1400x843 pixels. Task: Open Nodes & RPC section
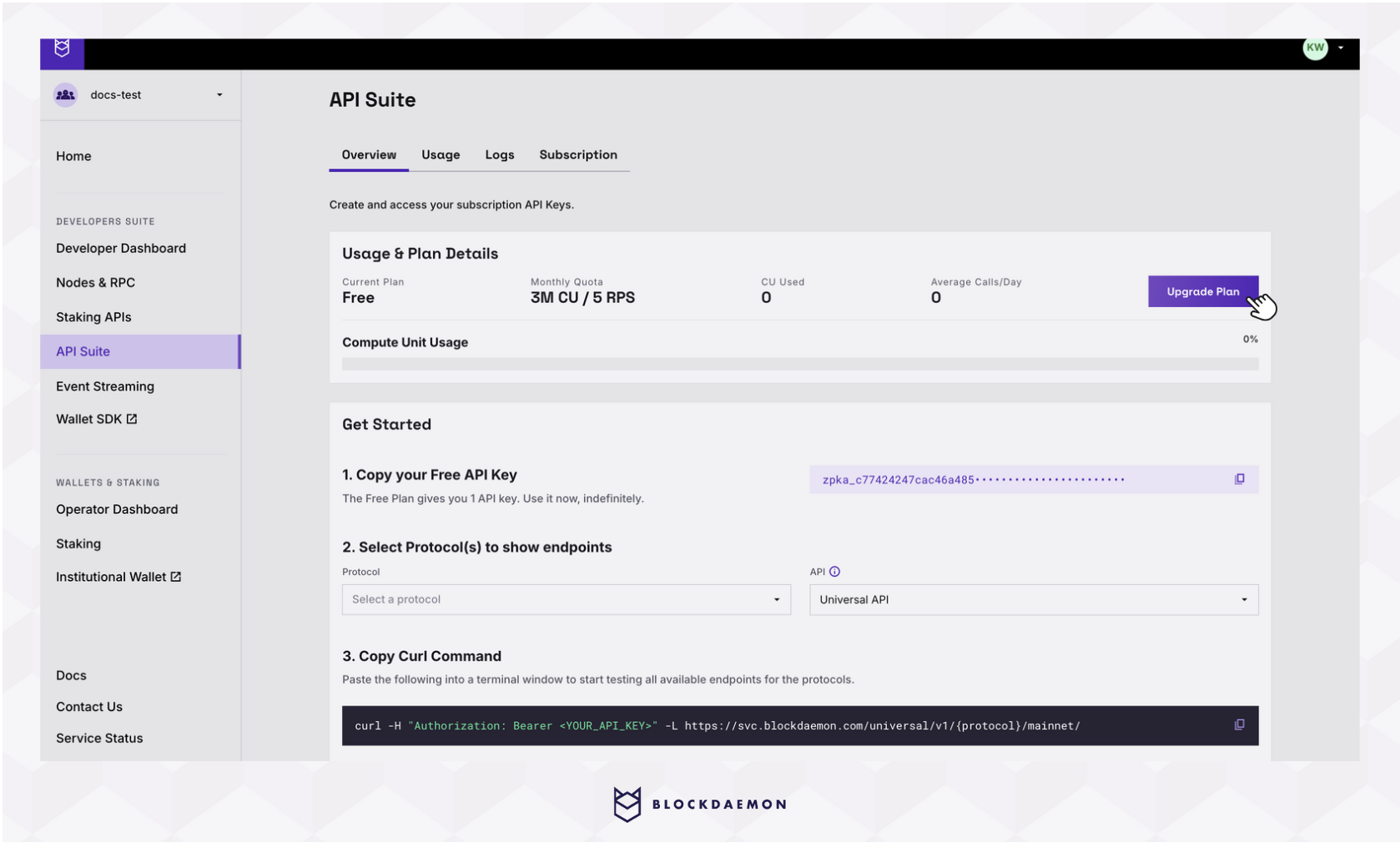[95, 282]
